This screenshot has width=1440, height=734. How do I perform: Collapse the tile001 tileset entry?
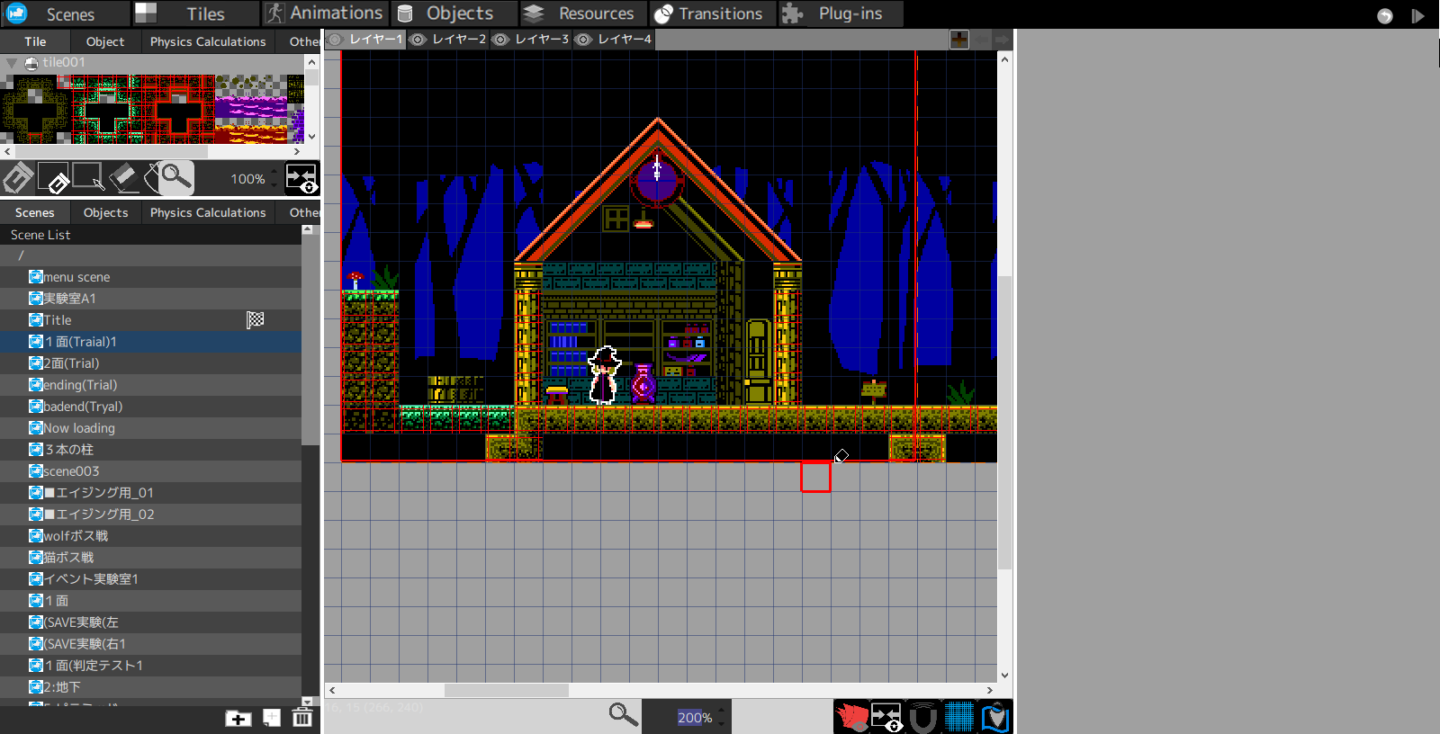click(12, 61)
